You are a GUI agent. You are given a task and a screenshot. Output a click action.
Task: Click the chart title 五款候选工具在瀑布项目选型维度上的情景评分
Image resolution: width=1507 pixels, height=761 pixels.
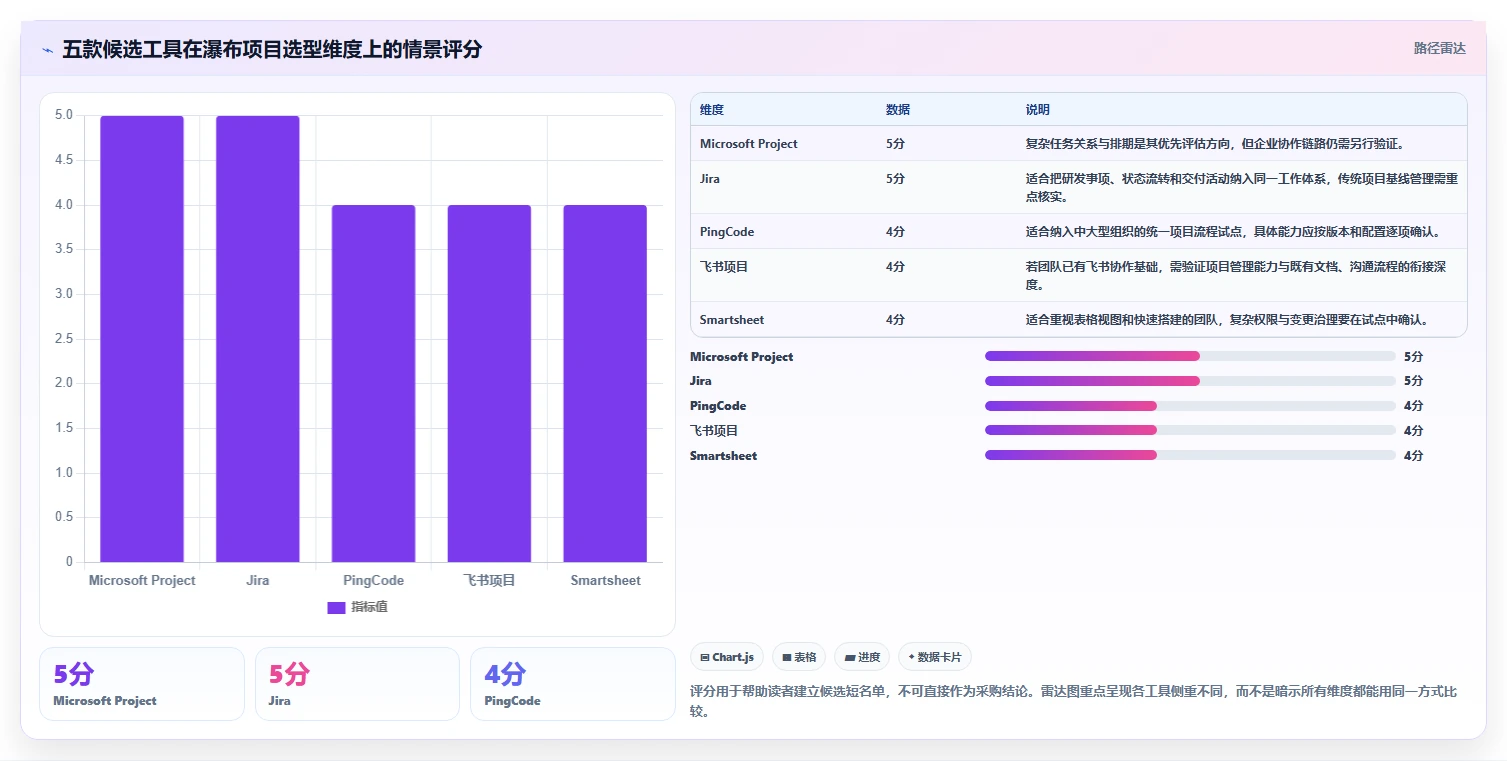[x=272, y=49]
